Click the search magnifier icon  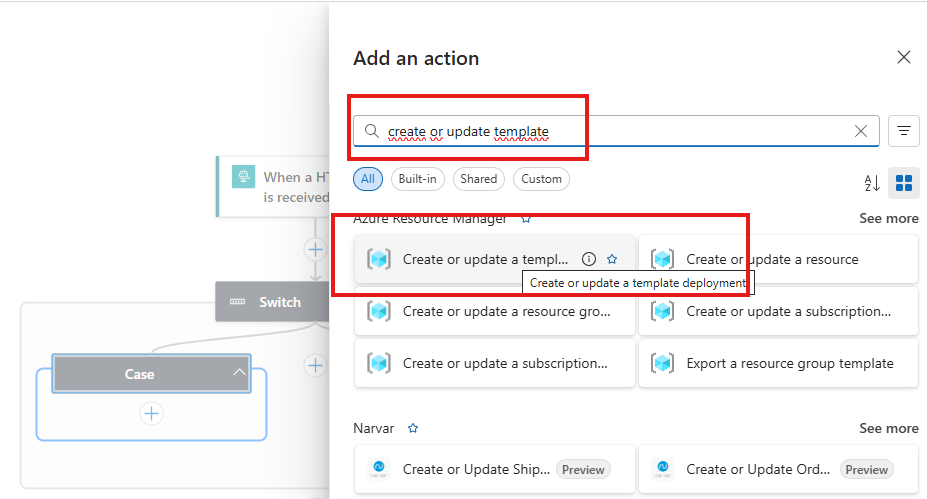point(371,131)
